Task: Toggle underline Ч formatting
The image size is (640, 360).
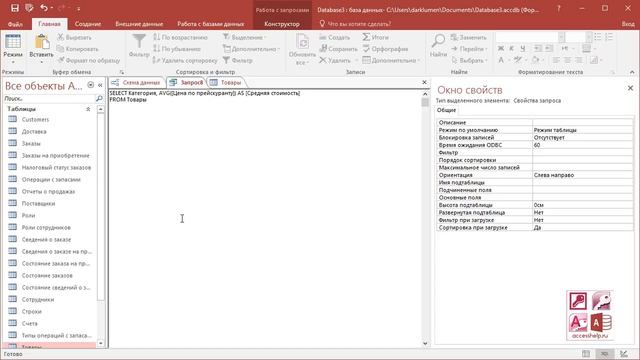Action: 522,49
